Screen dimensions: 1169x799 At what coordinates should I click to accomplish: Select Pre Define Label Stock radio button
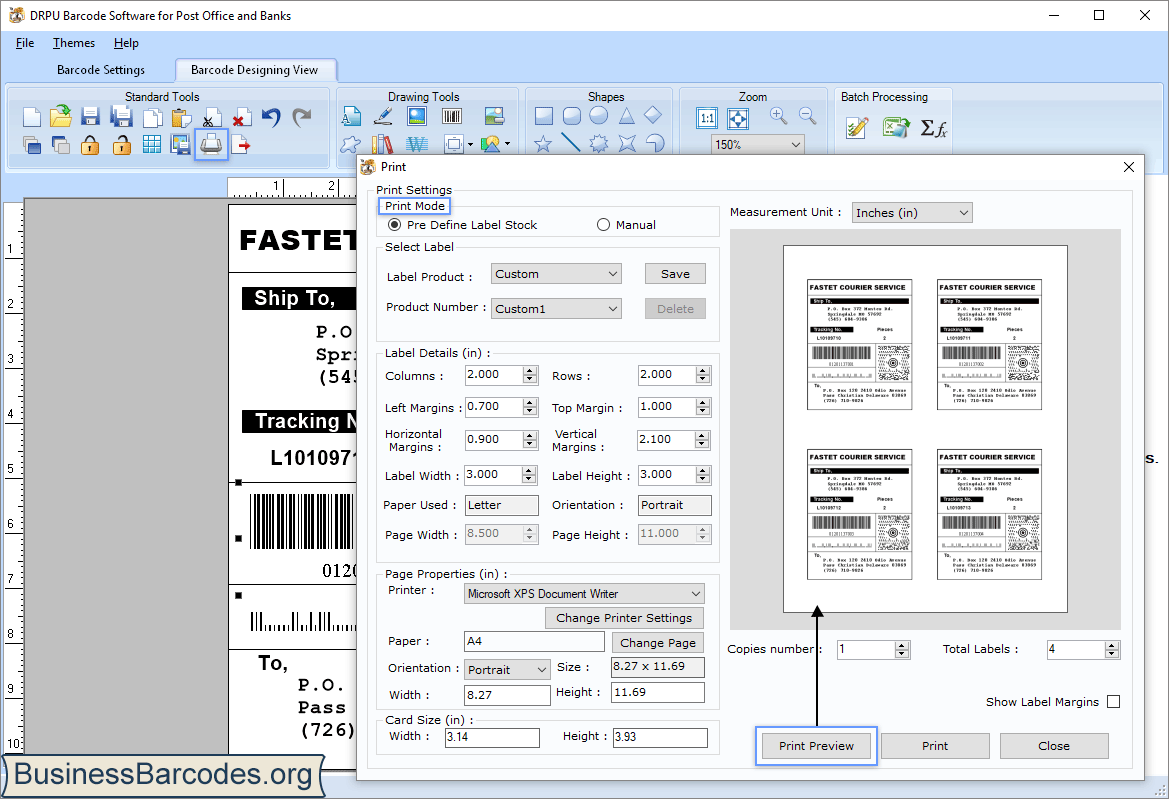pyautogui.click(x=394, y=224)
